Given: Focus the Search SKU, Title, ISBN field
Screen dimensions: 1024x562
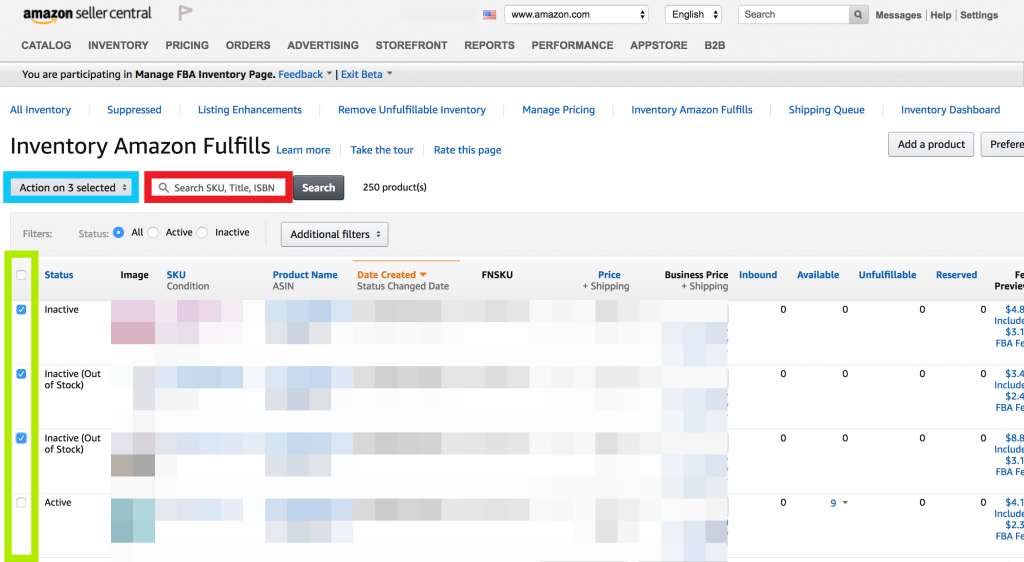Looking at the screenshot, I should click(x=219, y=187).
